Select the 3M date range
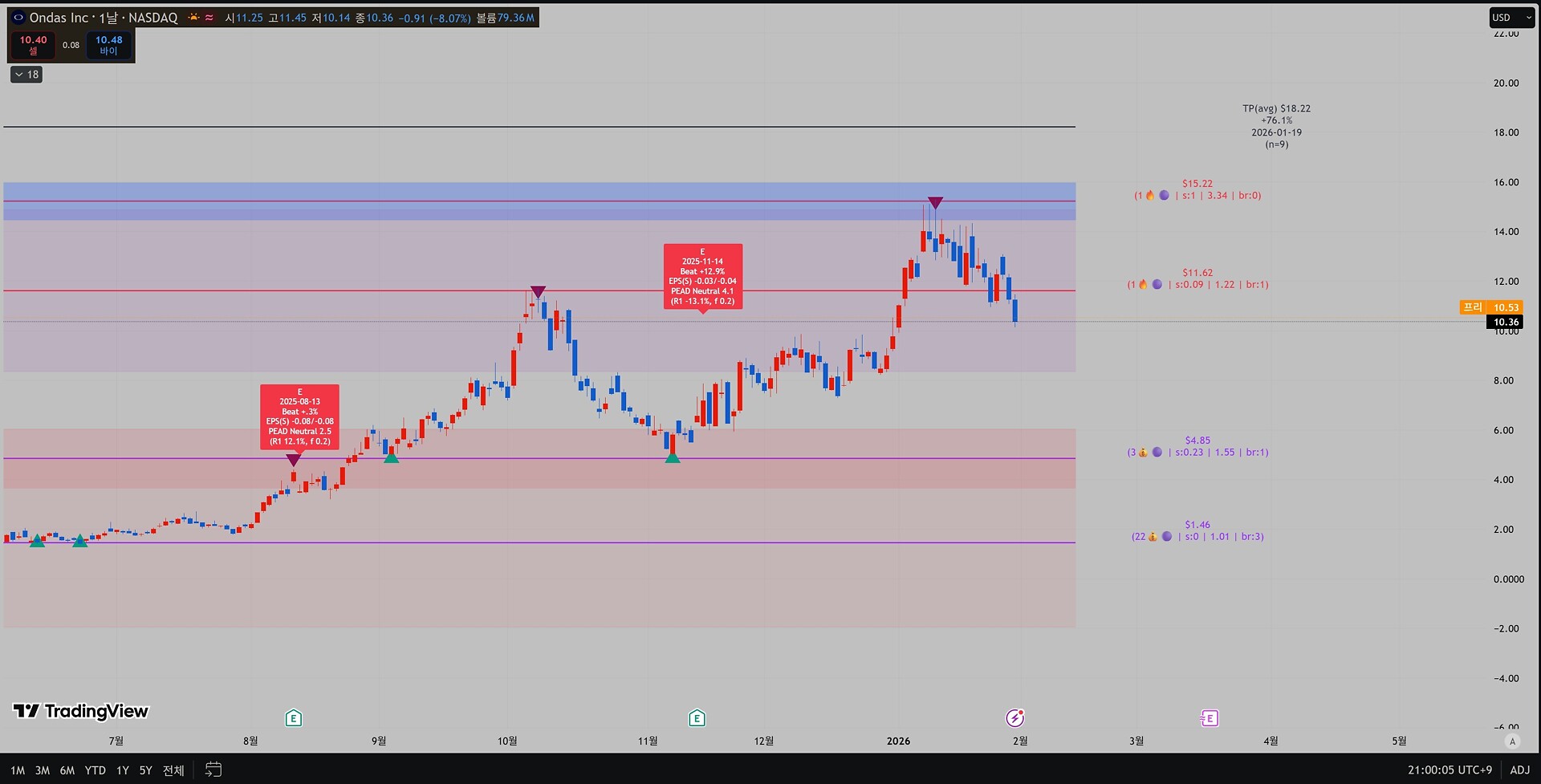Viewport: 1541px width, 784px height. [x=43, y=770]
